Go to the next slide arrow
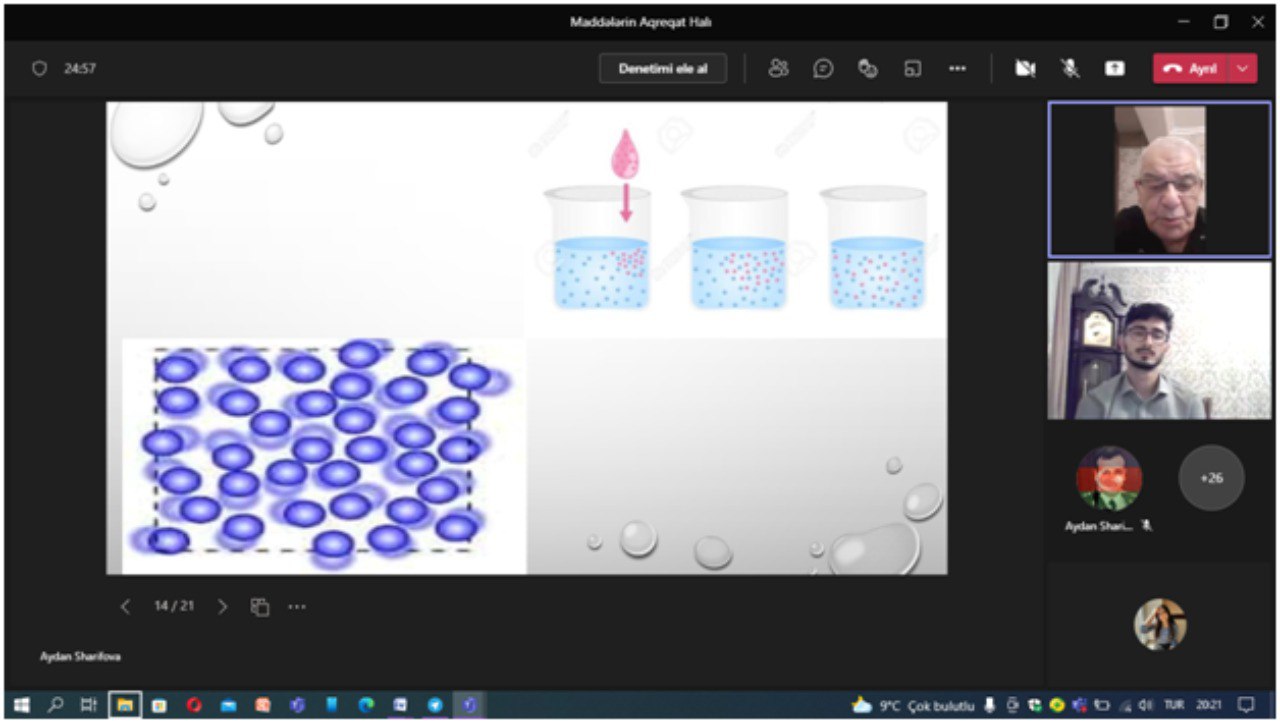Screen dimensions: 1280x723 (x=223, y=607)
